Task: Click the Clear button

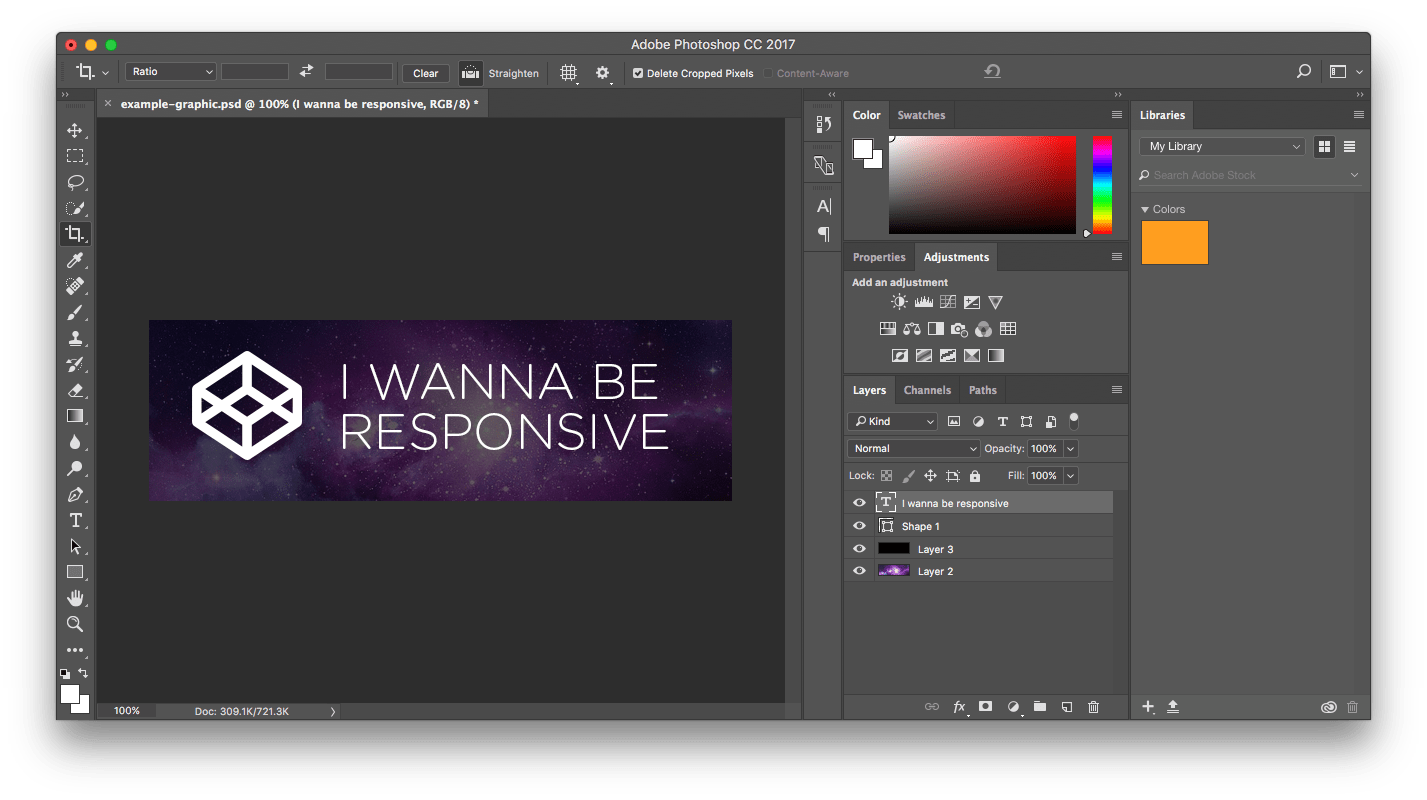Action: tap(426, 73)
